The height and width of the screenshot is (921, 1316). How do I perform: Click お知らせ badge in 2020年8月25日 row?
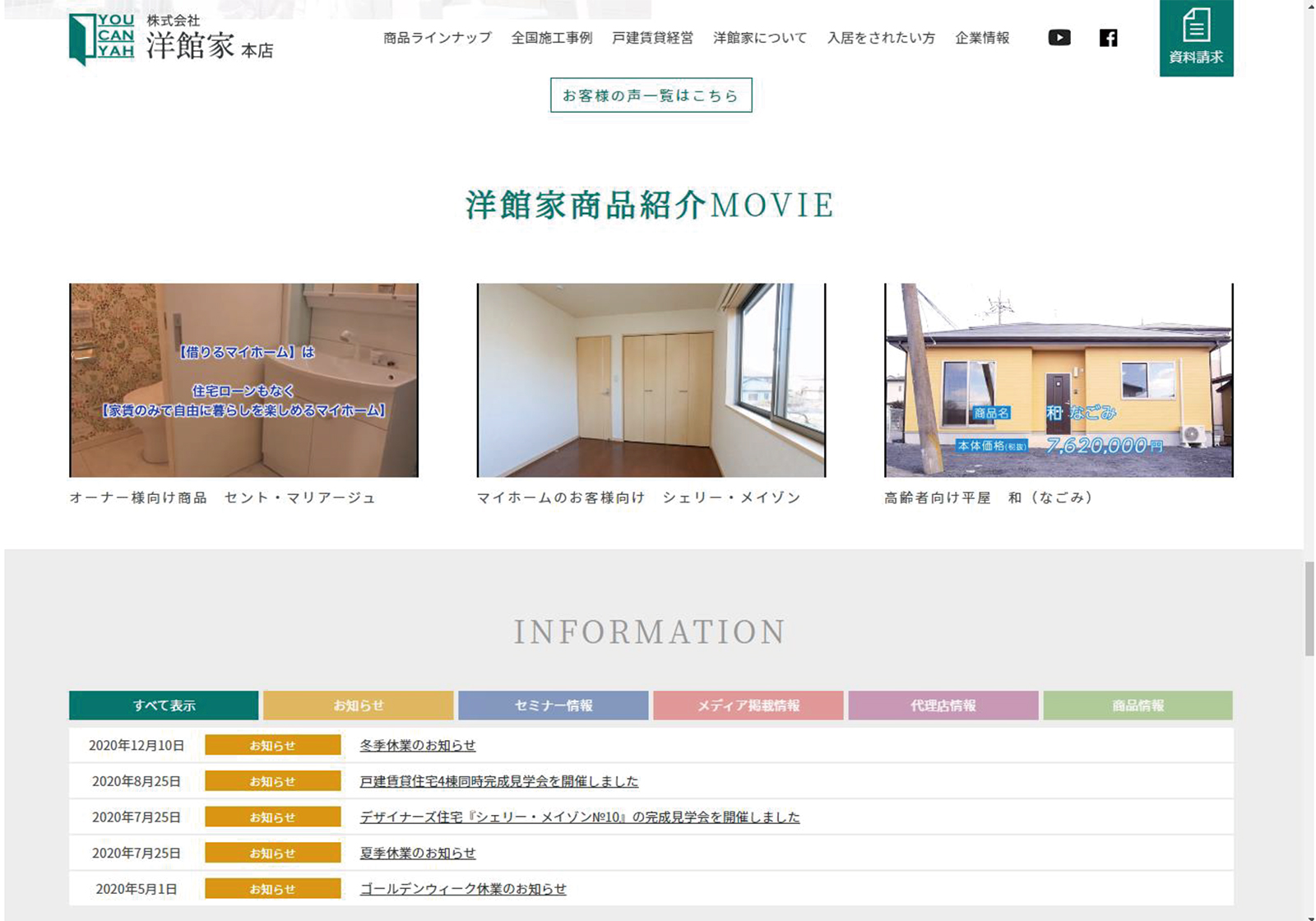273,781
